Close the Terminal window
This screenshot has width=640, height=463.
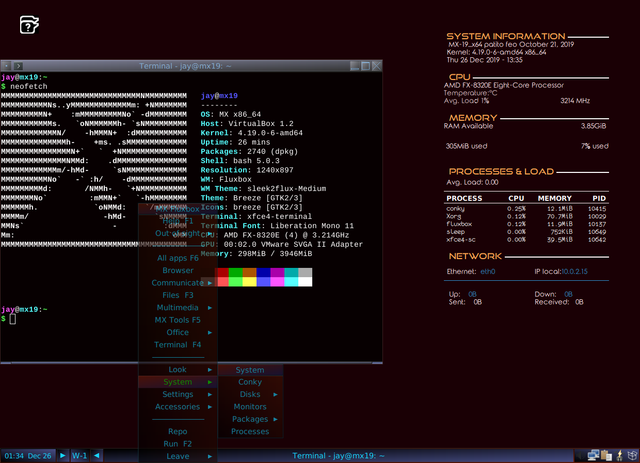(377, 66)
